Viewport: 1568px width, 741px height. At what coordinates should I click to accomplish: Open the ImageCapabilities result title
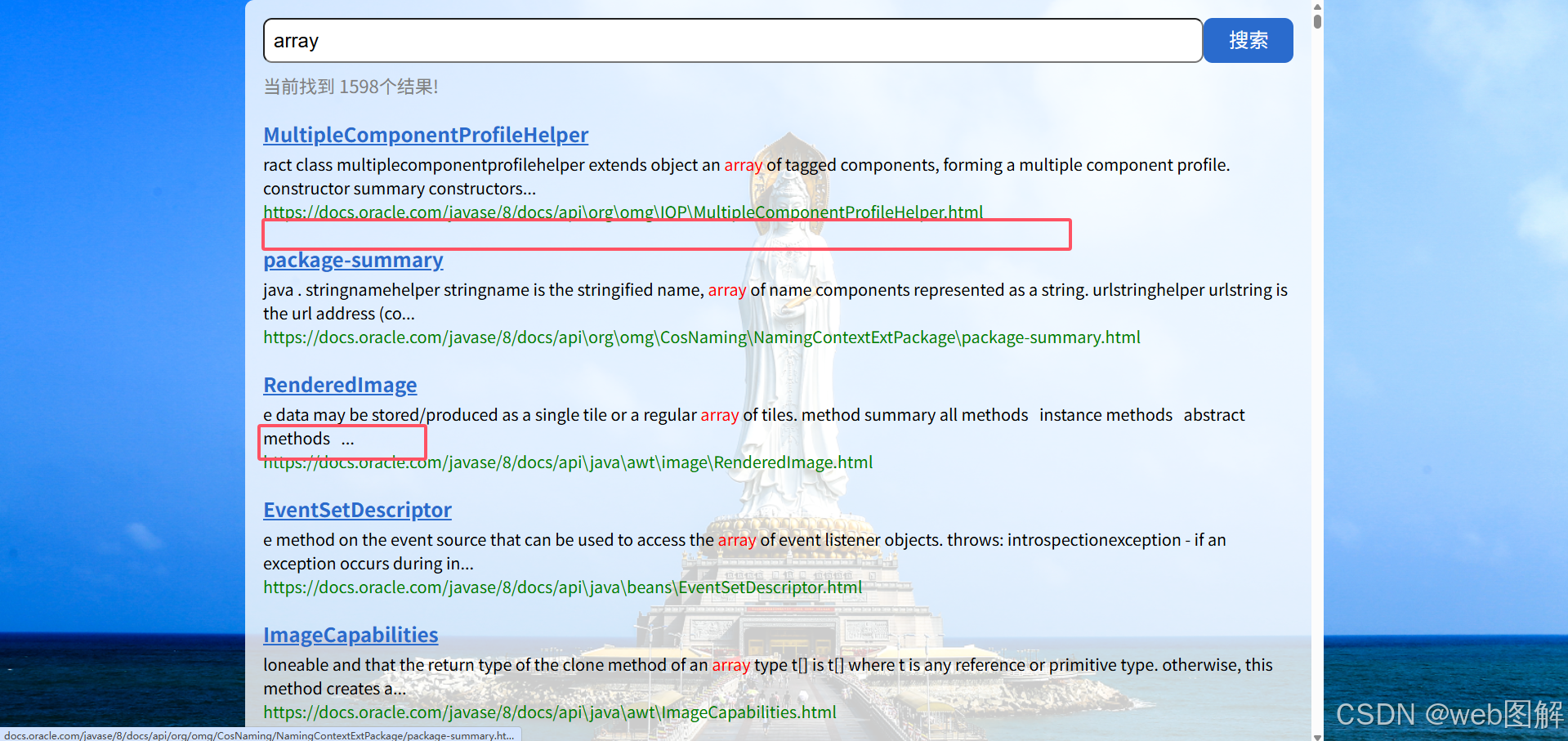coord(351,635)
